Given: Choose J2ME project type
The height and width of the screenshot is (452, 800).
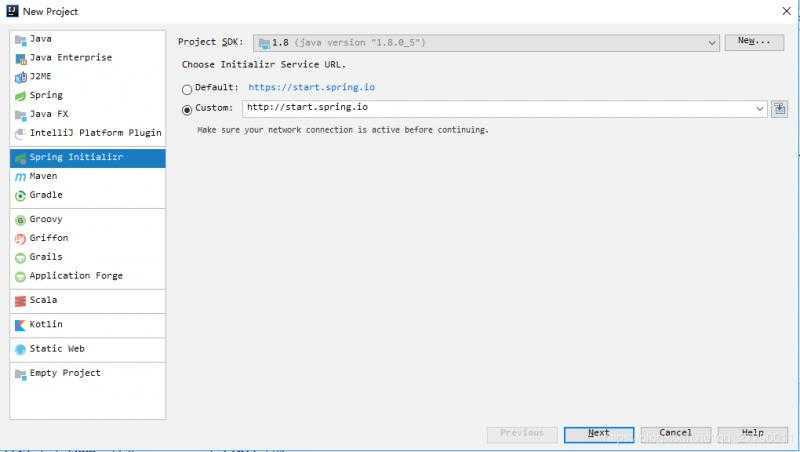Looking at the screenshot, I should tap(88, 77).
